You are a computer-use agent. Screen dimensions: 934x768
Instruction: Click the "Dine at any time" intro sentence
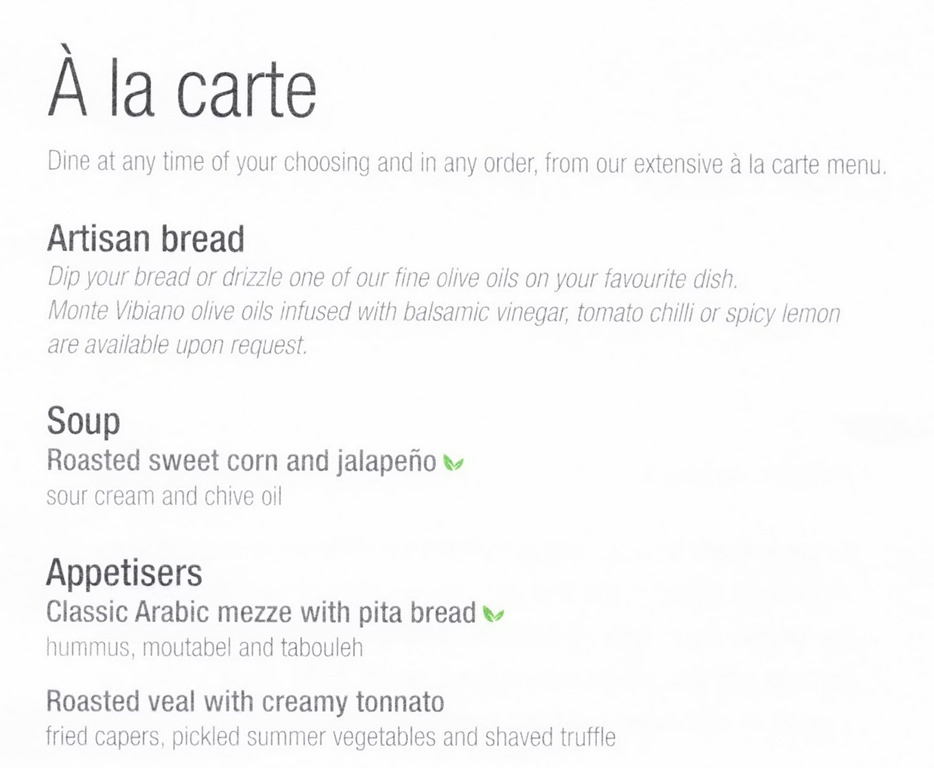pos(467,163)
